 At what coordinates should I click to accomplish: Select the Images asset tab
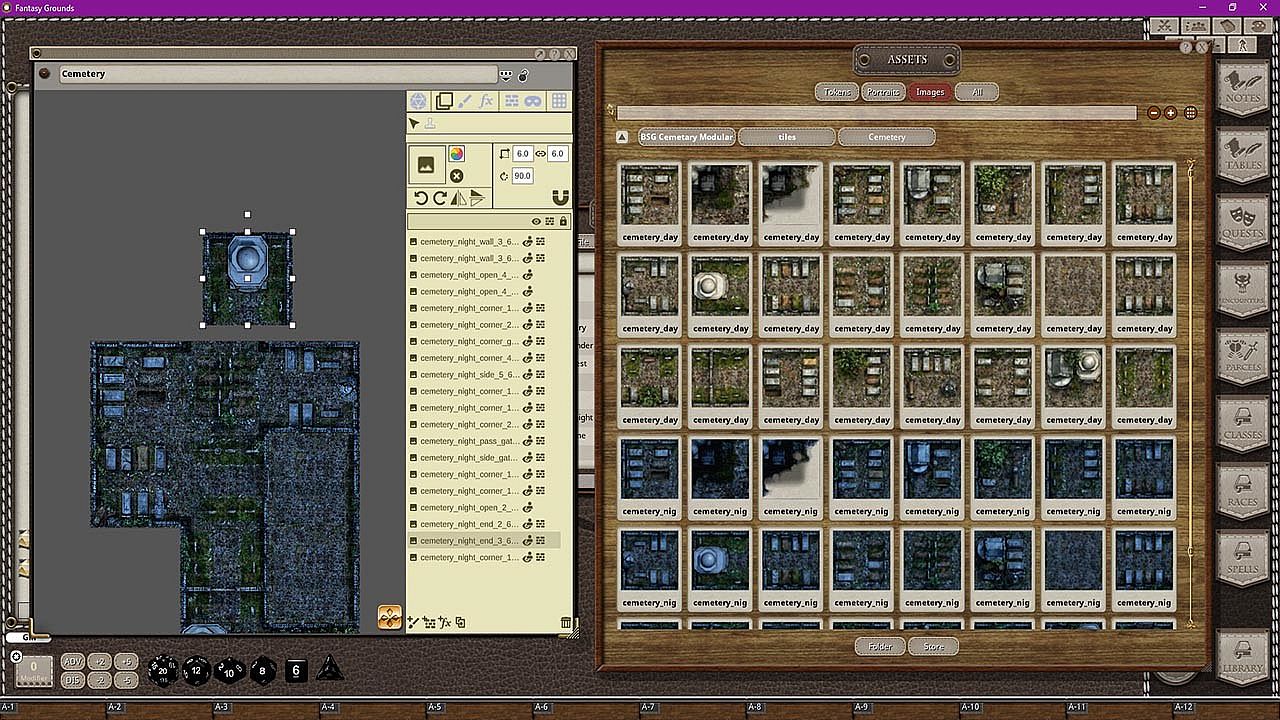pos(930,92)
